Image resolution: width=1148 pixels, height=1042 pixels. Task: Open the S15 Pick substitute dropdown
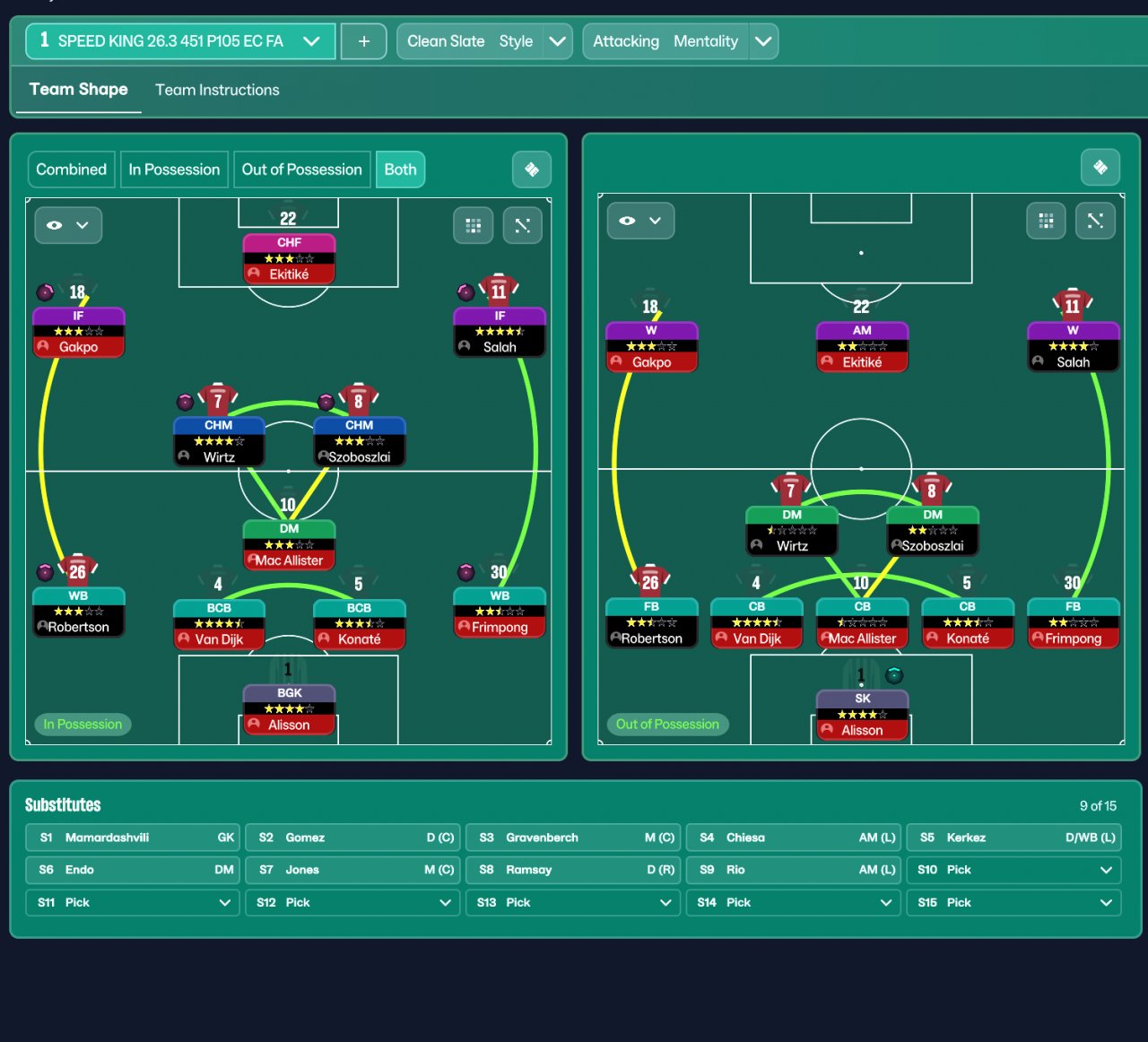click(x=1013, y=902)
